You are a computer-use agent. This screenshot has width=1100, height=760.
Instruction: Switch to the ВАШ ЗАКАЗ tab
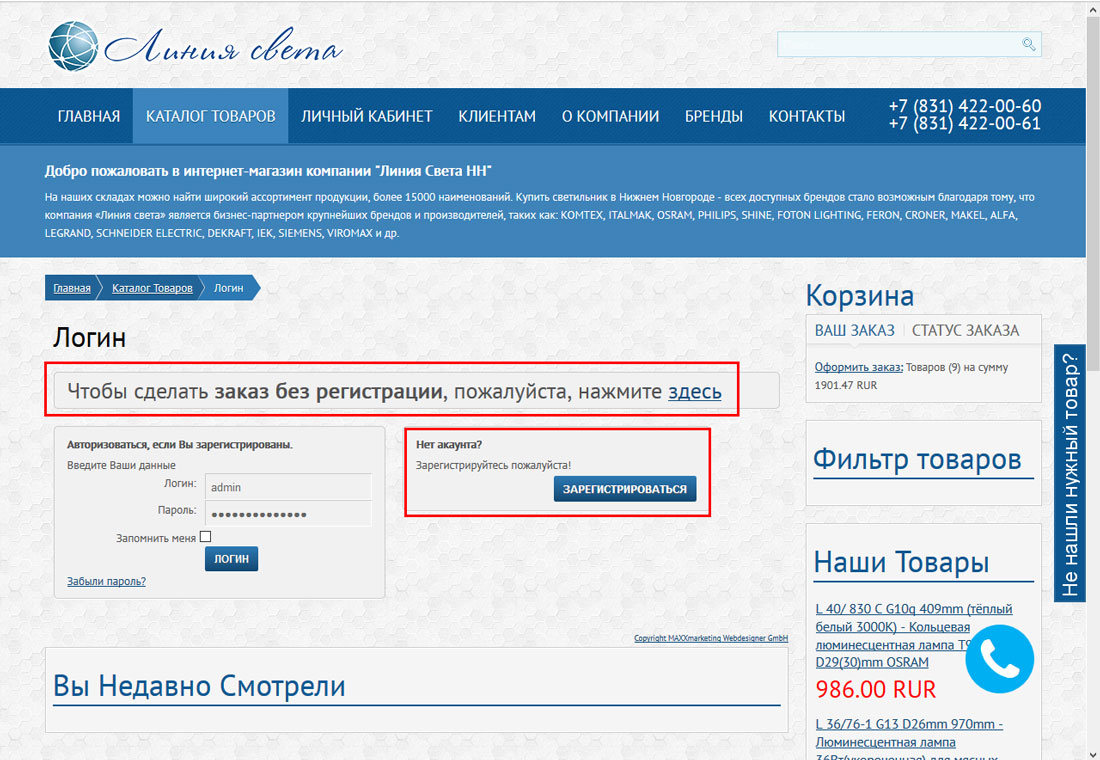tap(854, 331)
